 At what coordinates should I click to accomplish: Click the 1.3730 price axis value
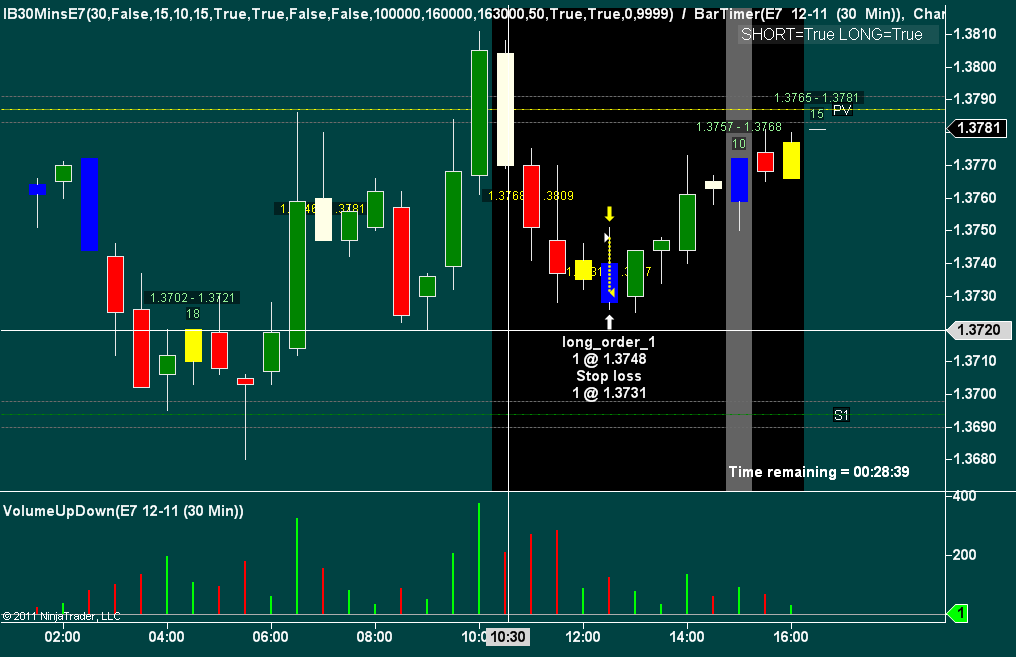975,296
